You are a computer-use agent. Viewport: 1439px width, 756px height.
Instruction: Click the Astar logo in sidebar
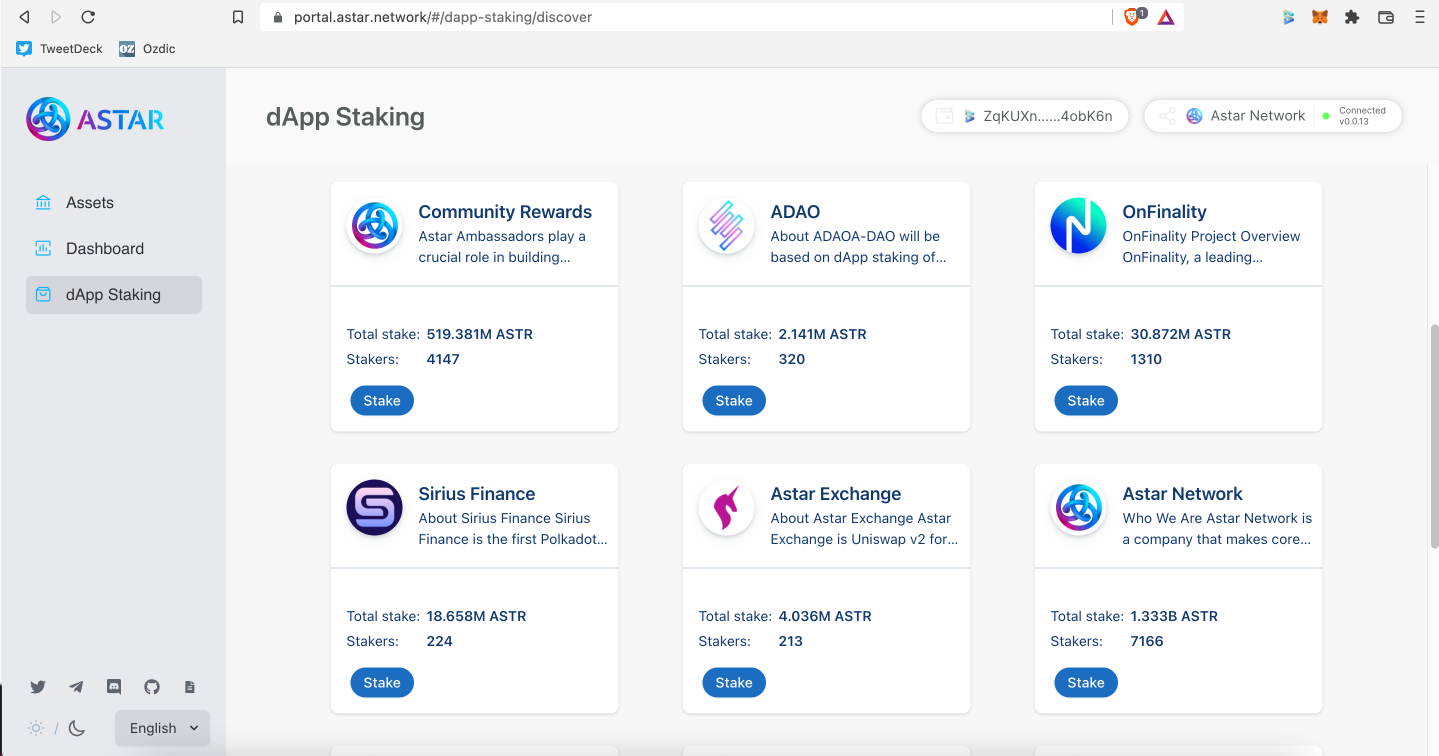click(x=95, y=119)
